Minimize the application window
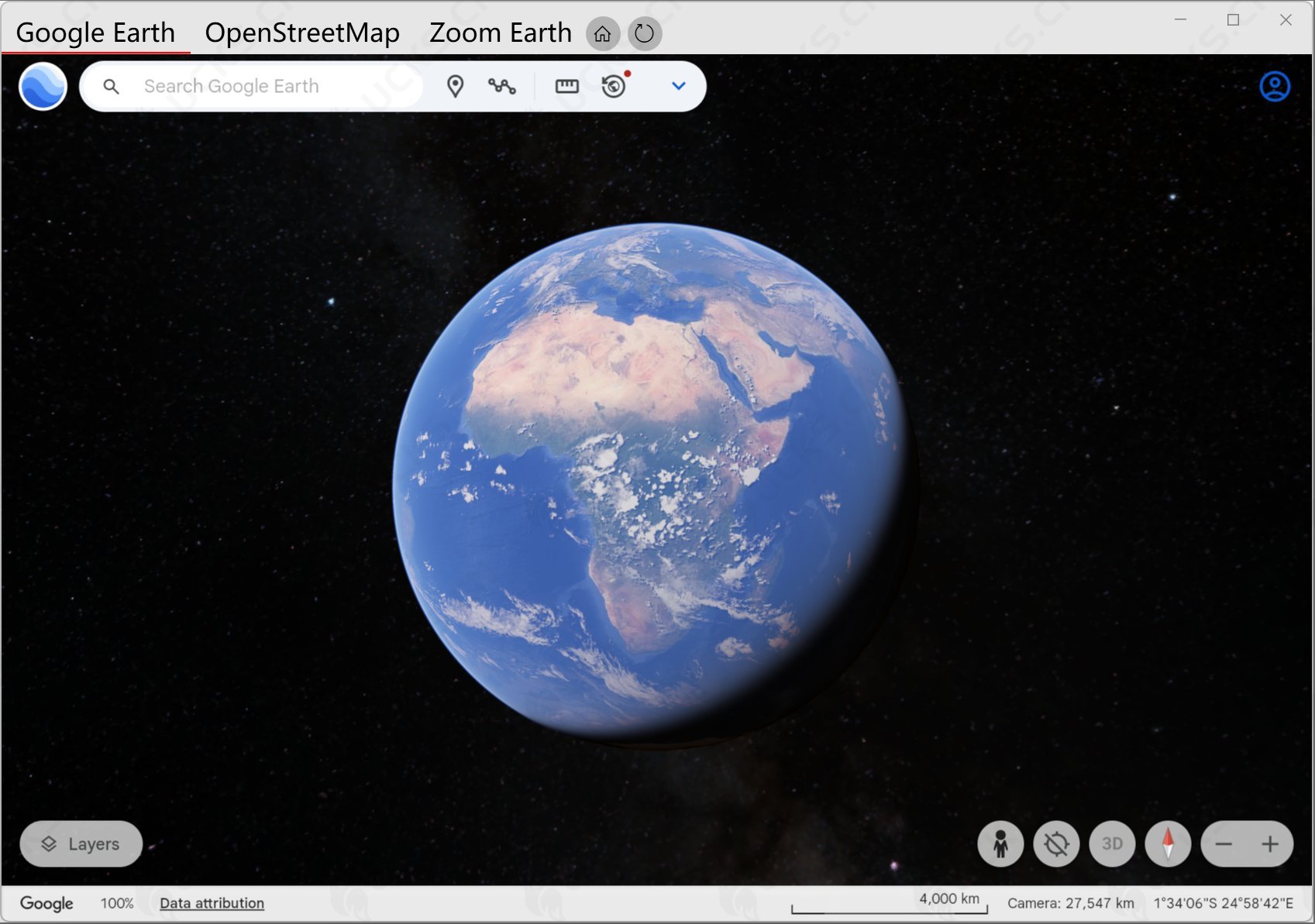The height and width of the screenshot is (924, 1315). pyautogui.click(x=1181, y=19)
